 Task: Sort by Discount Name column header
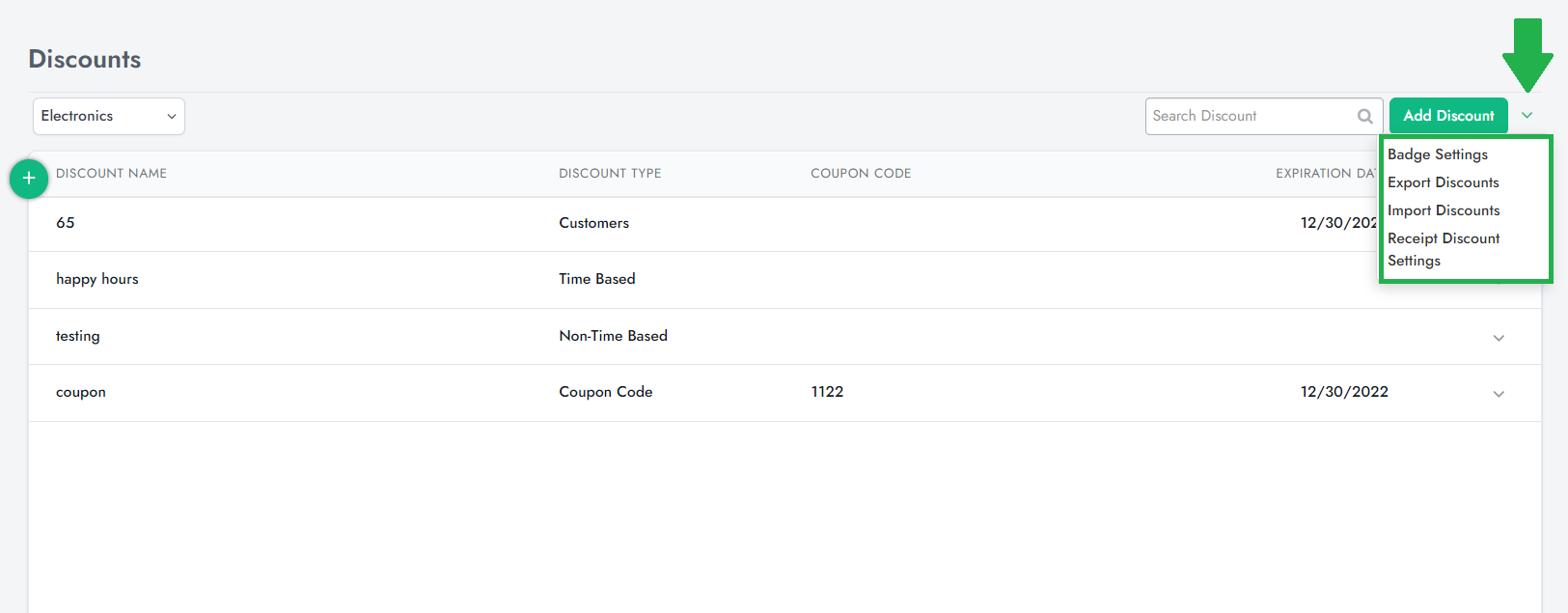click(111, 174)
